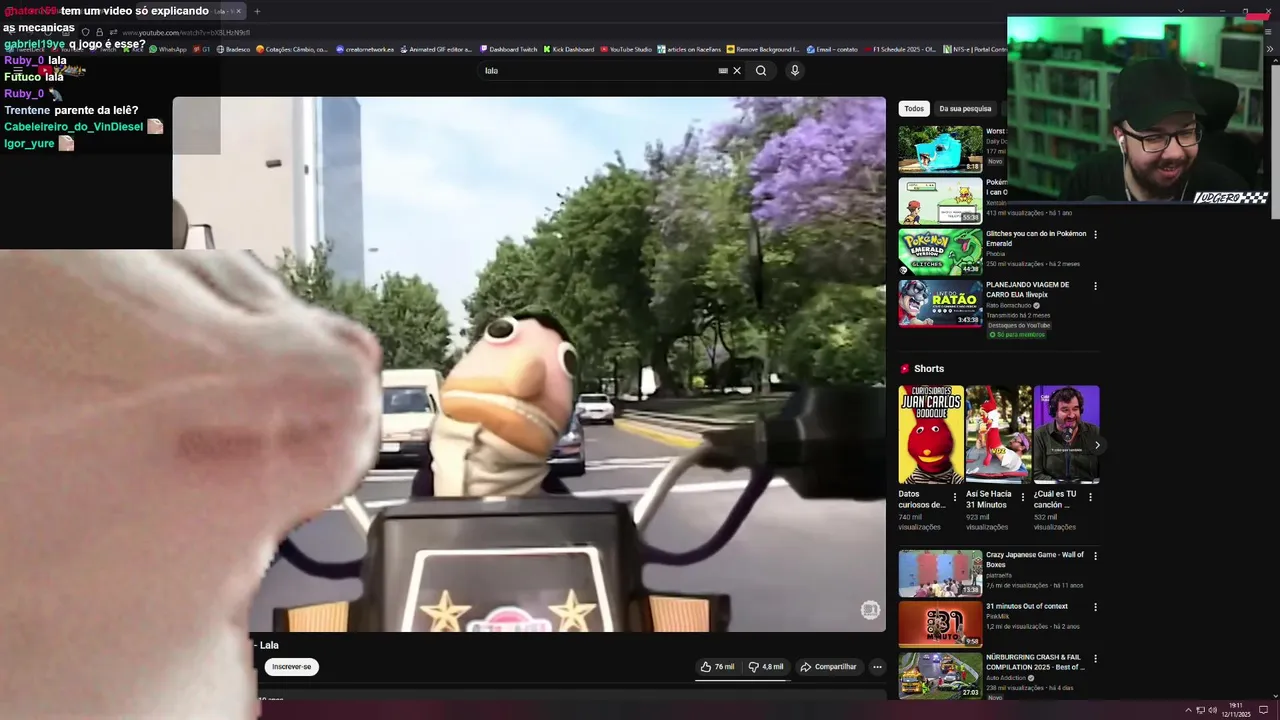Like the video with 76 mil thumbs up
Screen dimensions: 1280x720
[717, 667]
